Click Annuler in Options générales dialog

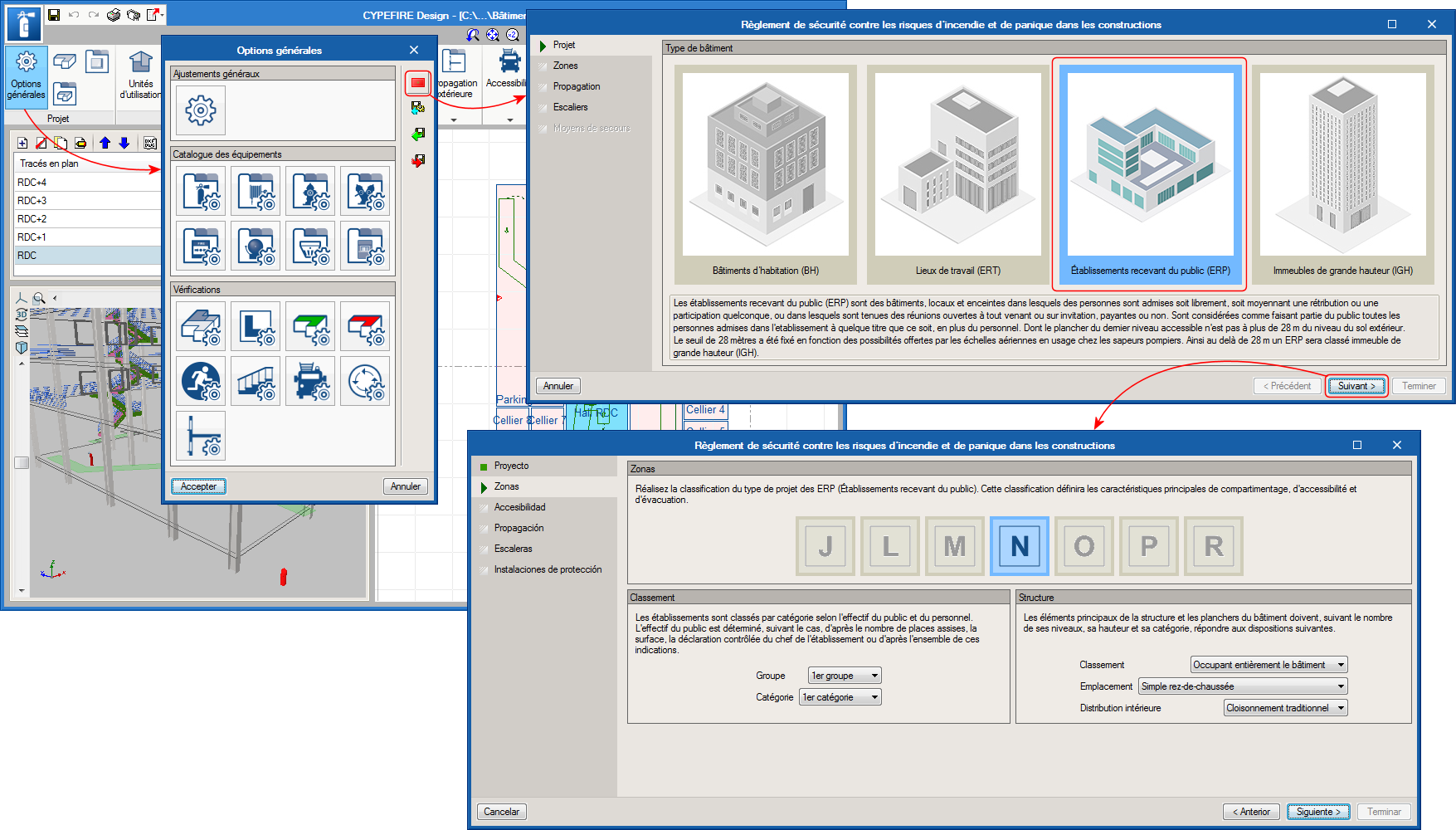(406, 486)
